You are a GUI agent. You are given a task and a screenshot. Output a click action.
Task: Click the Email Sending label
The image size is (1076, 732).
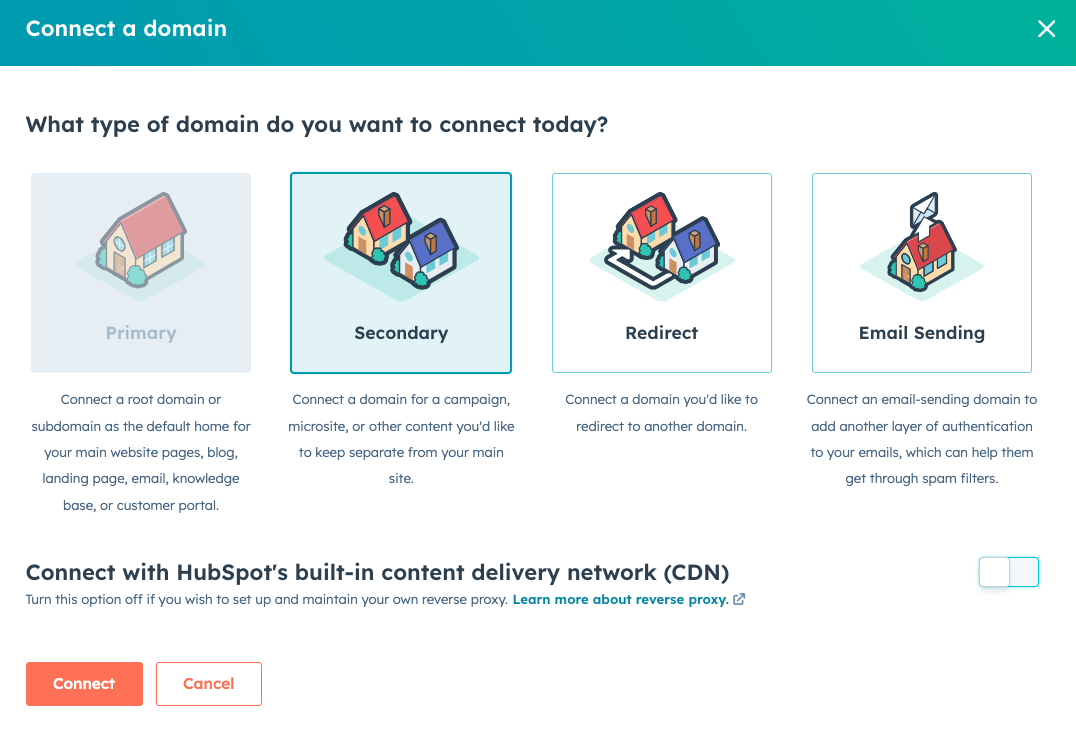point(921,333)
